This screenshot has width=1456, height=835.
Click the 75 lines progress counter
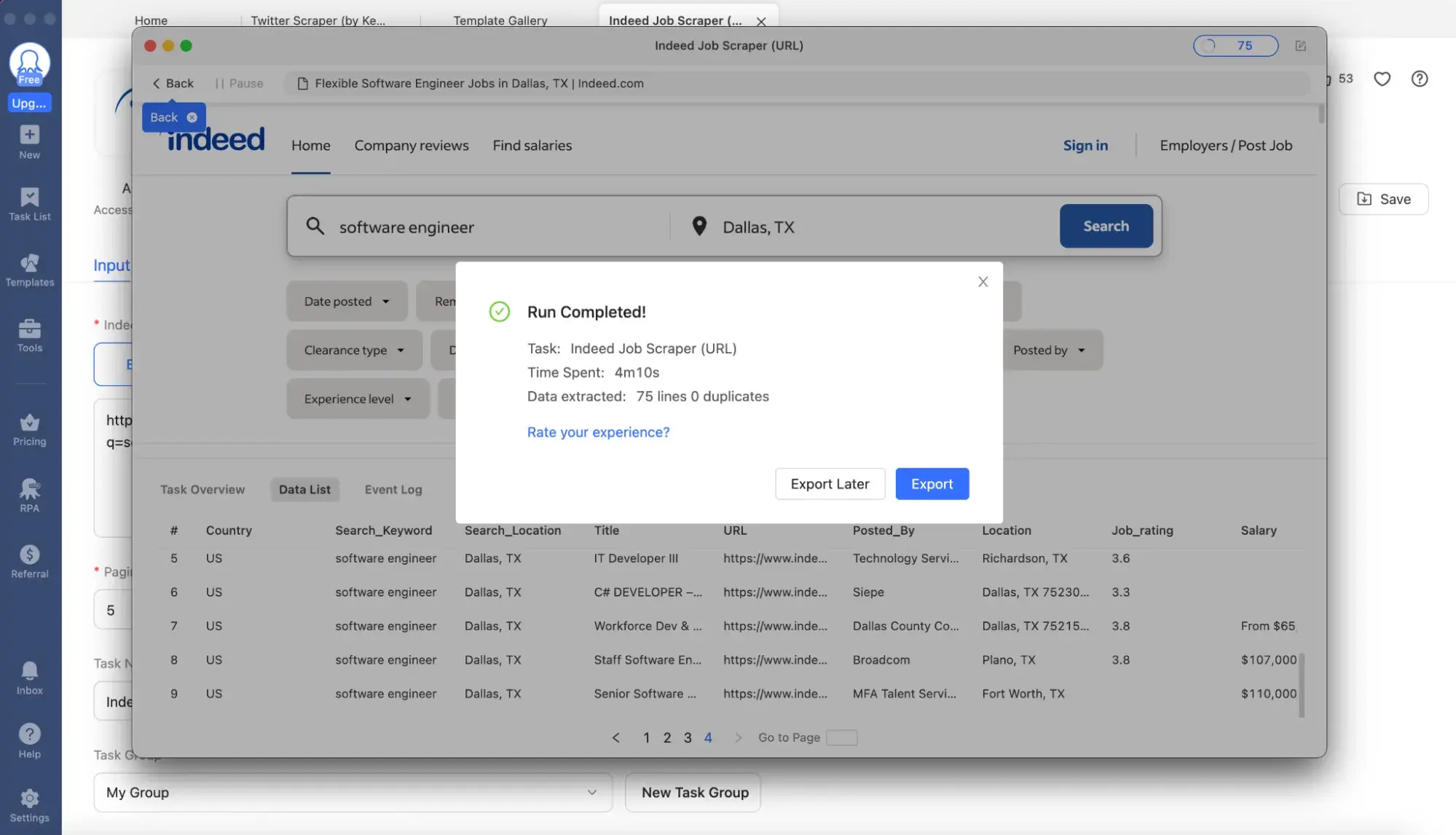tap(1235, 45)
